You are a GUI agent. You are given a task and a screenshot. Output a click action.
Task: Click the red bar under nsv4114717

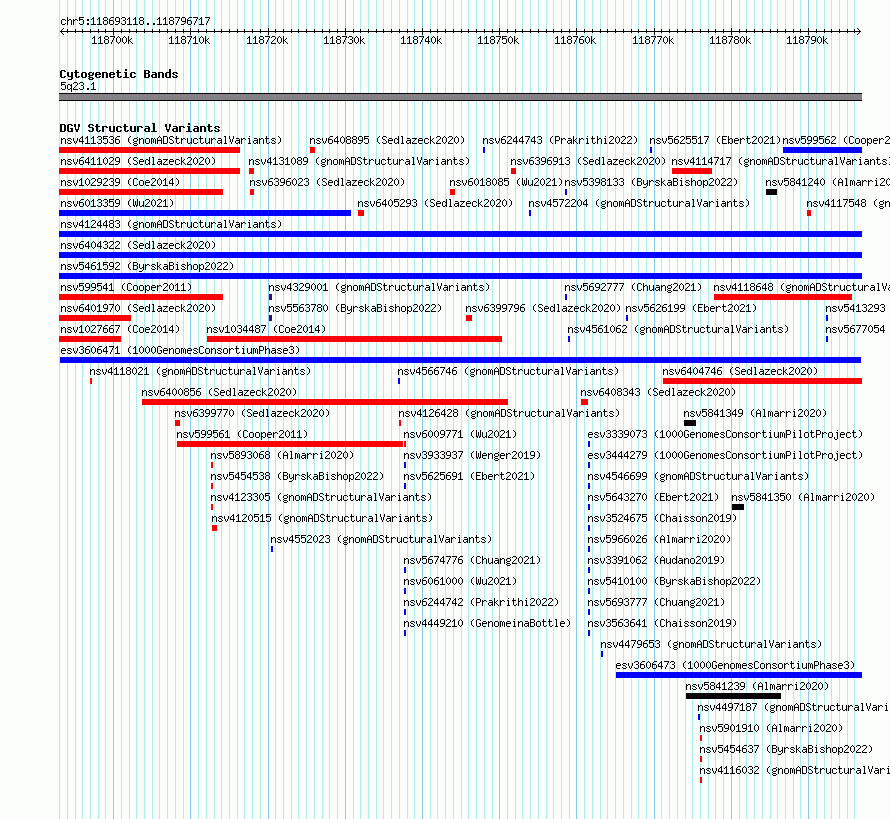[x=692, y=171]
